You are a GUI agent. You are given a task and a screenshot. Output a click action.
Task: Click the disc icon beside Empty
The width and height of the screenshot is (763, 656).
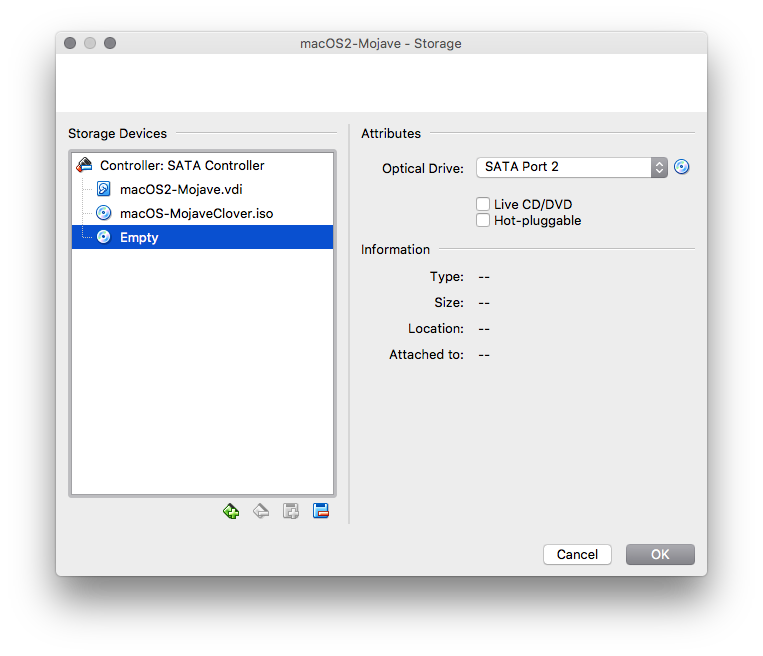click(x=104, y=237)
